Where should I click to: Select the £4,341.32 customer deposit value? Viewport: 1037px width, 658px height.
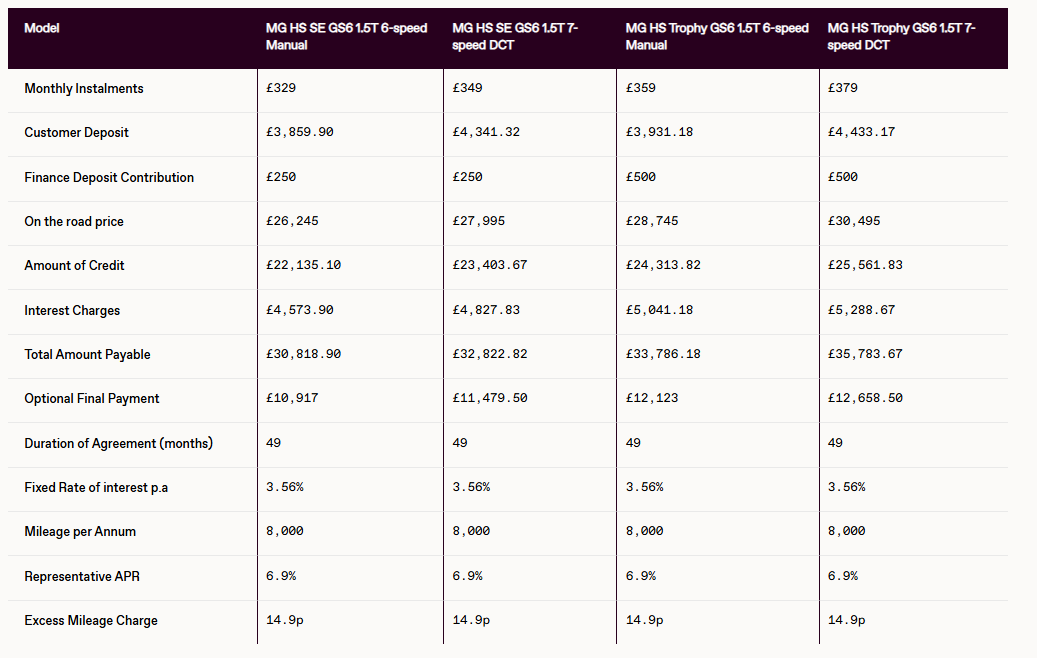point(486,132)
